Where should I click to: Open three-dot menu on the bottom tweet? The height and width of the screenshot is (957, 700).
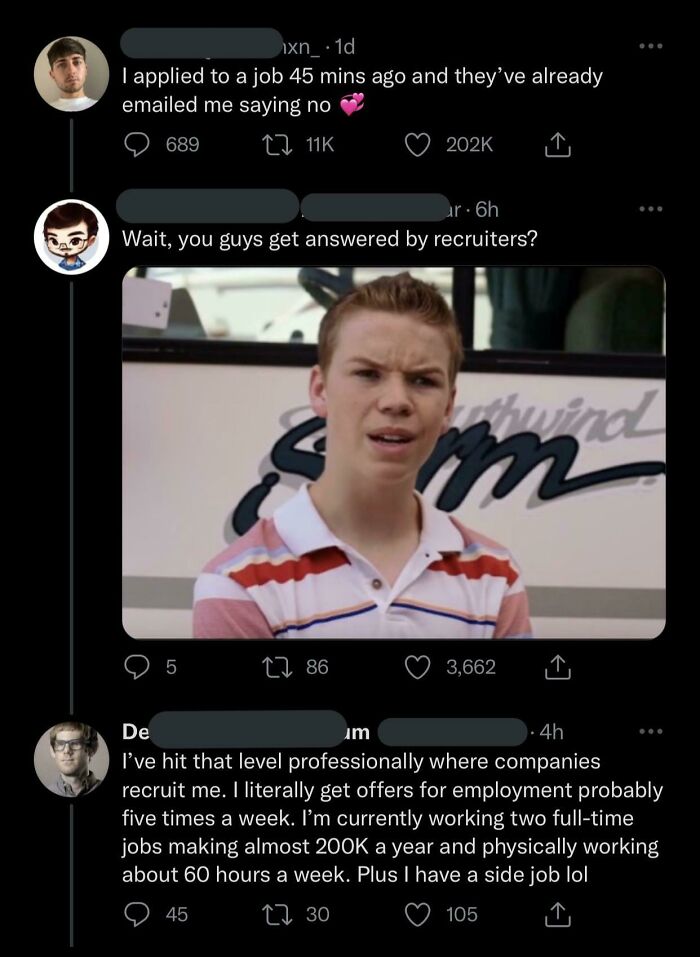[652, 732]
